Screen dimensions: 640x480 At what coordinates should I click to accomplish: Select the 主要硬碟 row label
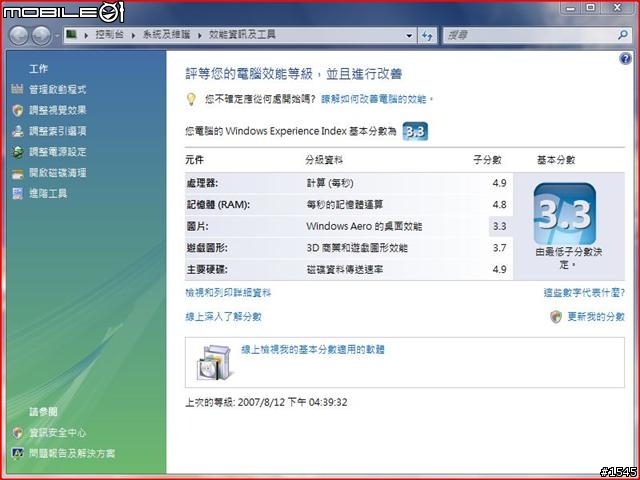point(207,269)
